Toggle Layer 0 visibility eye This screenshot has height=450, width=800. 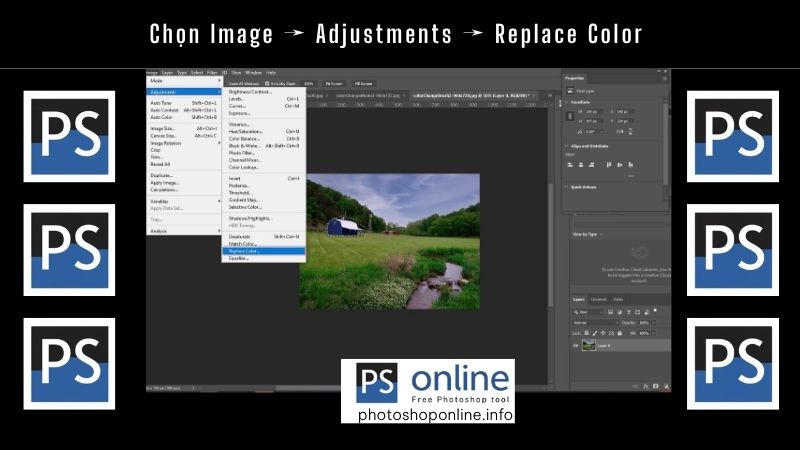click(576, 346)
